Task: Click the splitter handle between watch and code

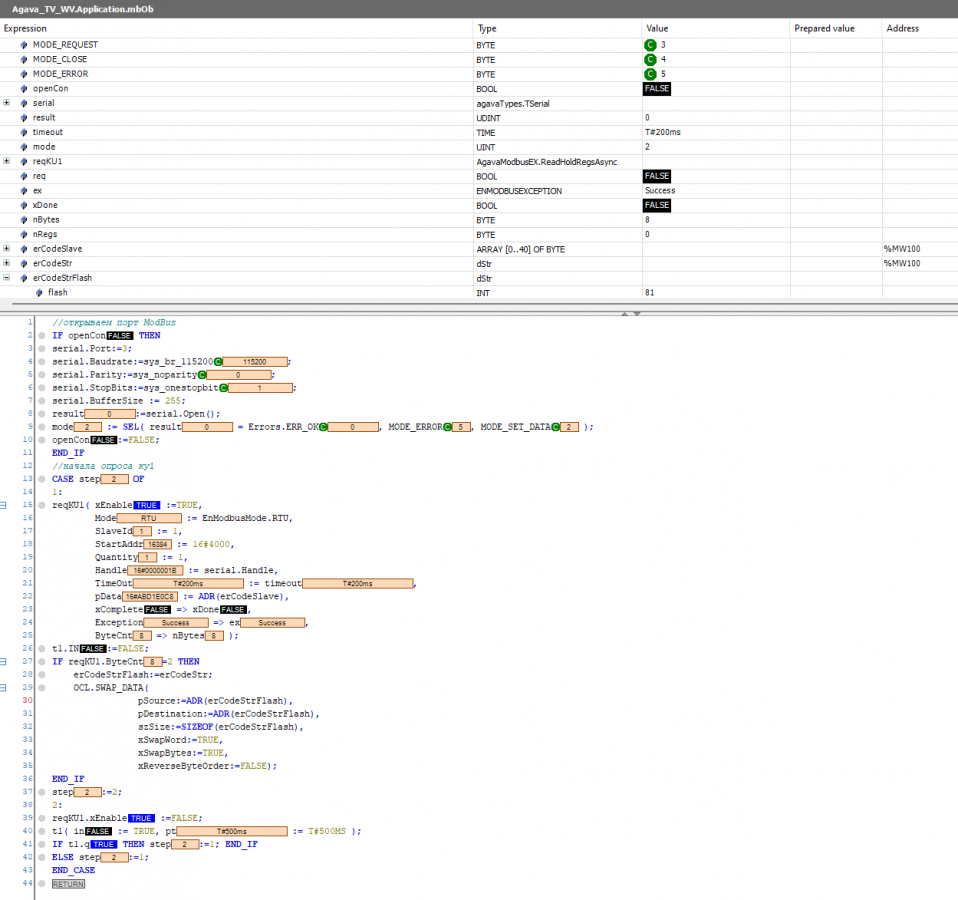Action: coord(629,313)
